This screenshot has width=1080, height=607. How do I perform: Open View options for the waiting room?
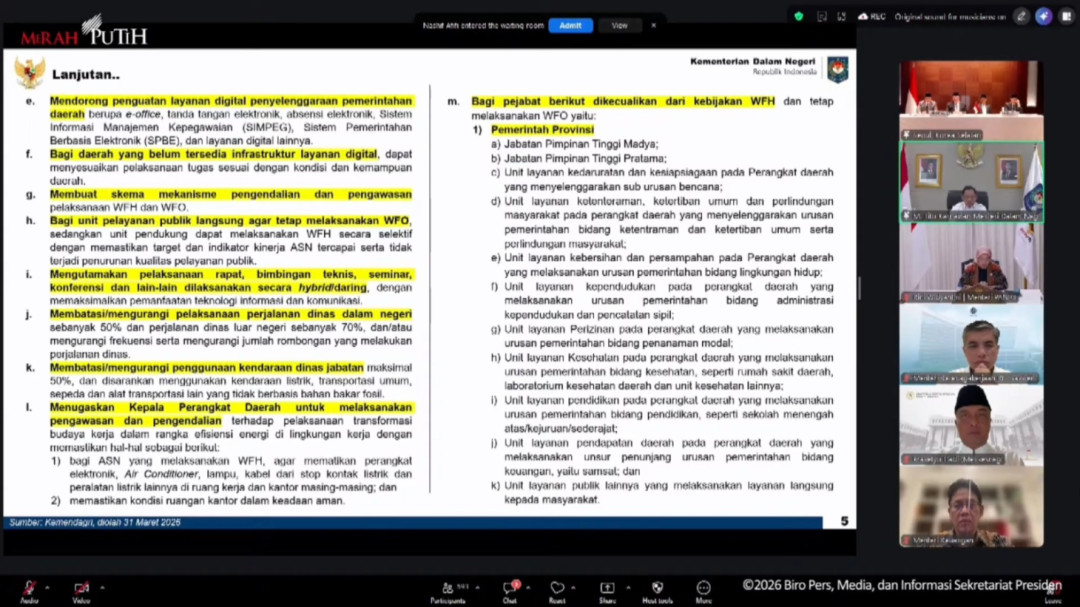click(621, 25)
